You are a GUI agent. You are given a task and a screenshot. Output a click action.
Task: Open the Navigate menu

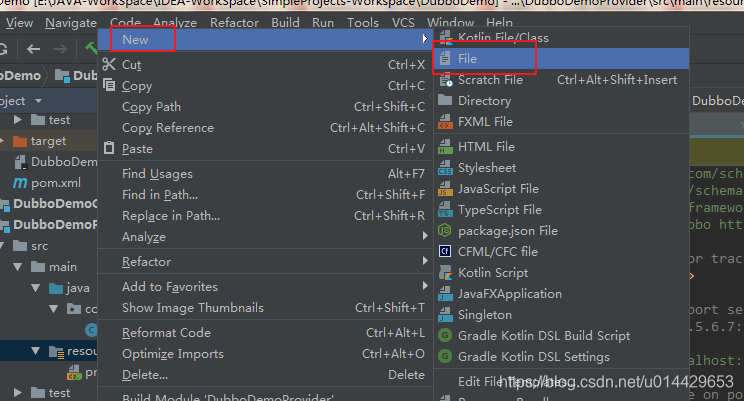pyautogui.click(x=71, y=23)
